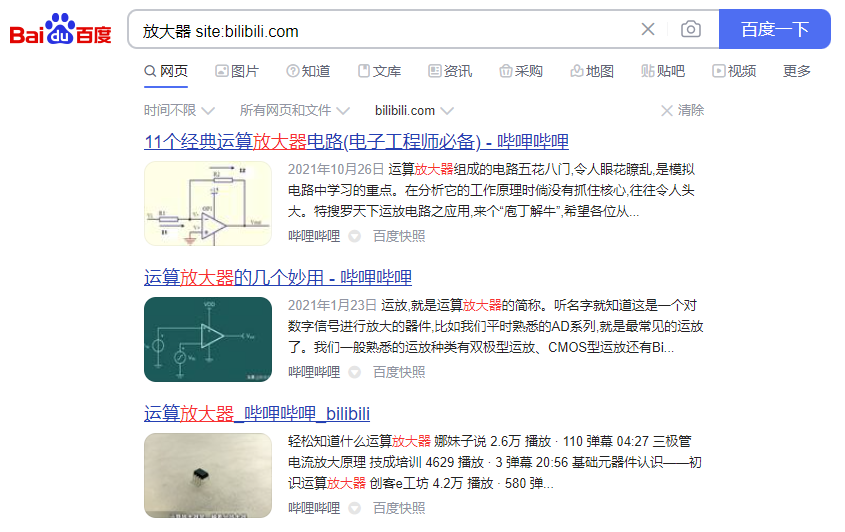Expand the bilibili.com site filter dropdown
Screen dimensions: 845x532
[x=414, y=110]
